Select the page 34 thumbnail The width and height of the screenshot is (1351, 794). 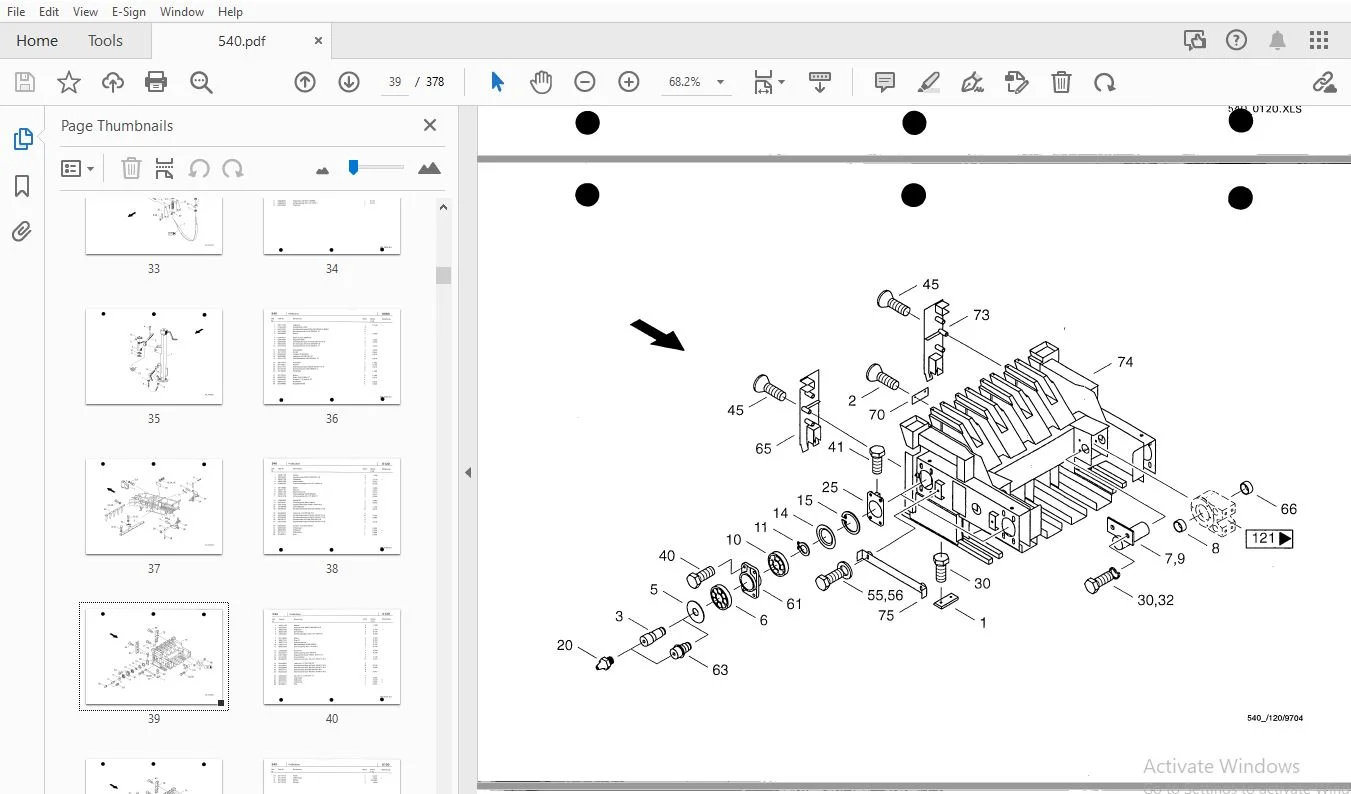click(x=332, y=226)
